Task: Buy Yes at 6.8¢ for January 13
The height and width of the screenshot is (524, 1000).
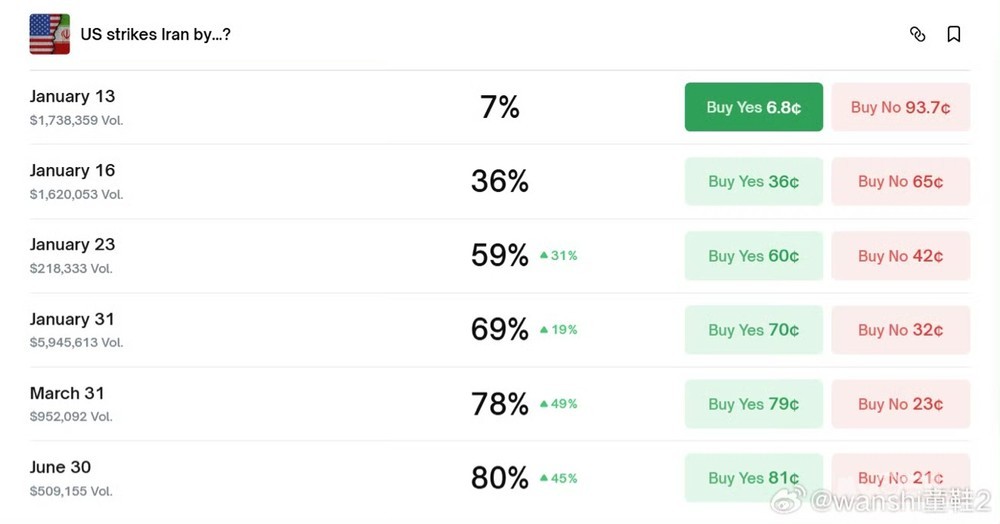Action: [753, 107]
